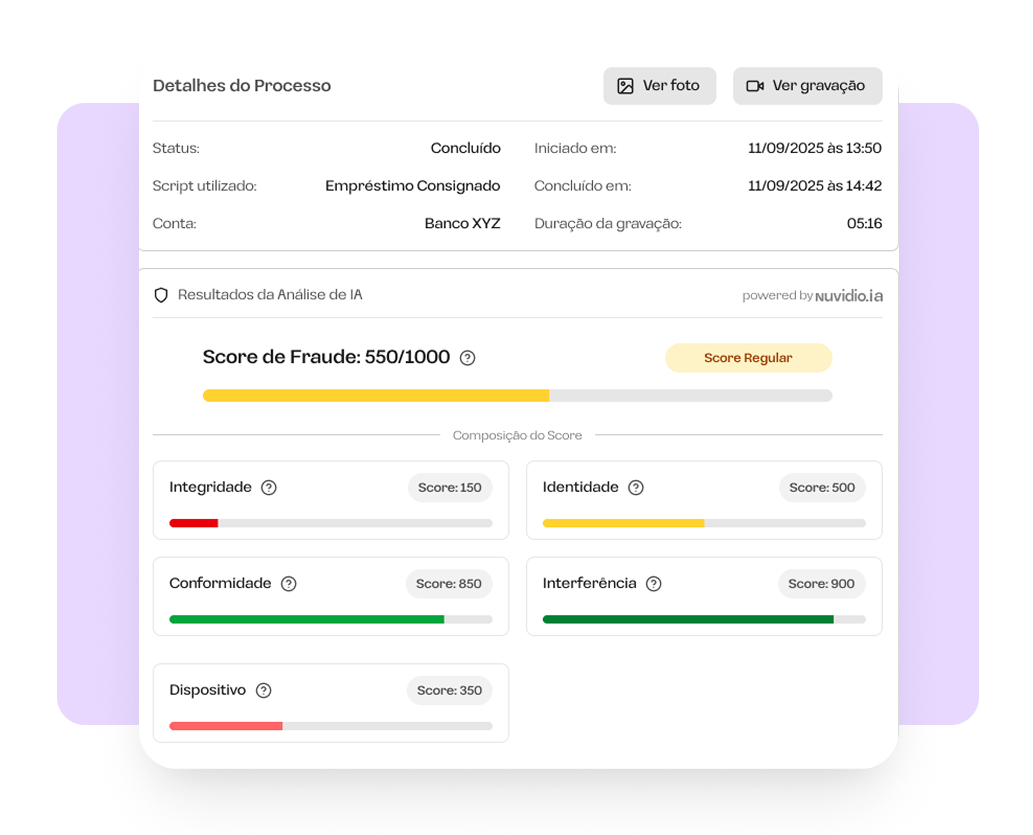
Task: Click the Detalhes do Processo heading
Action: [242, 86]
